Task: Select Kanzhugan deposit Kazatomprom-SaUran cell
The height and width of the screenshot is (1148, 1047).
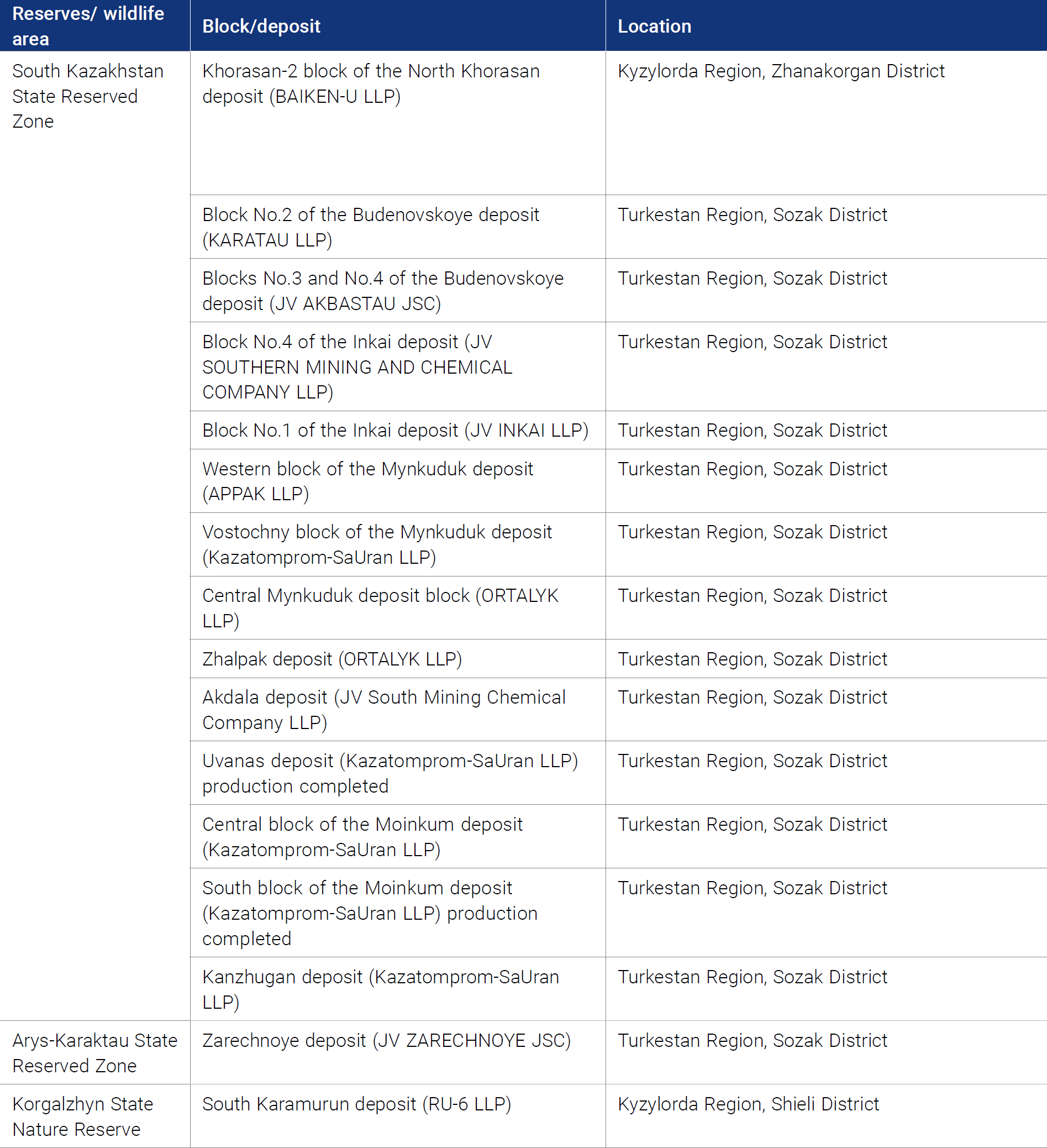Action: click(397, 989)
